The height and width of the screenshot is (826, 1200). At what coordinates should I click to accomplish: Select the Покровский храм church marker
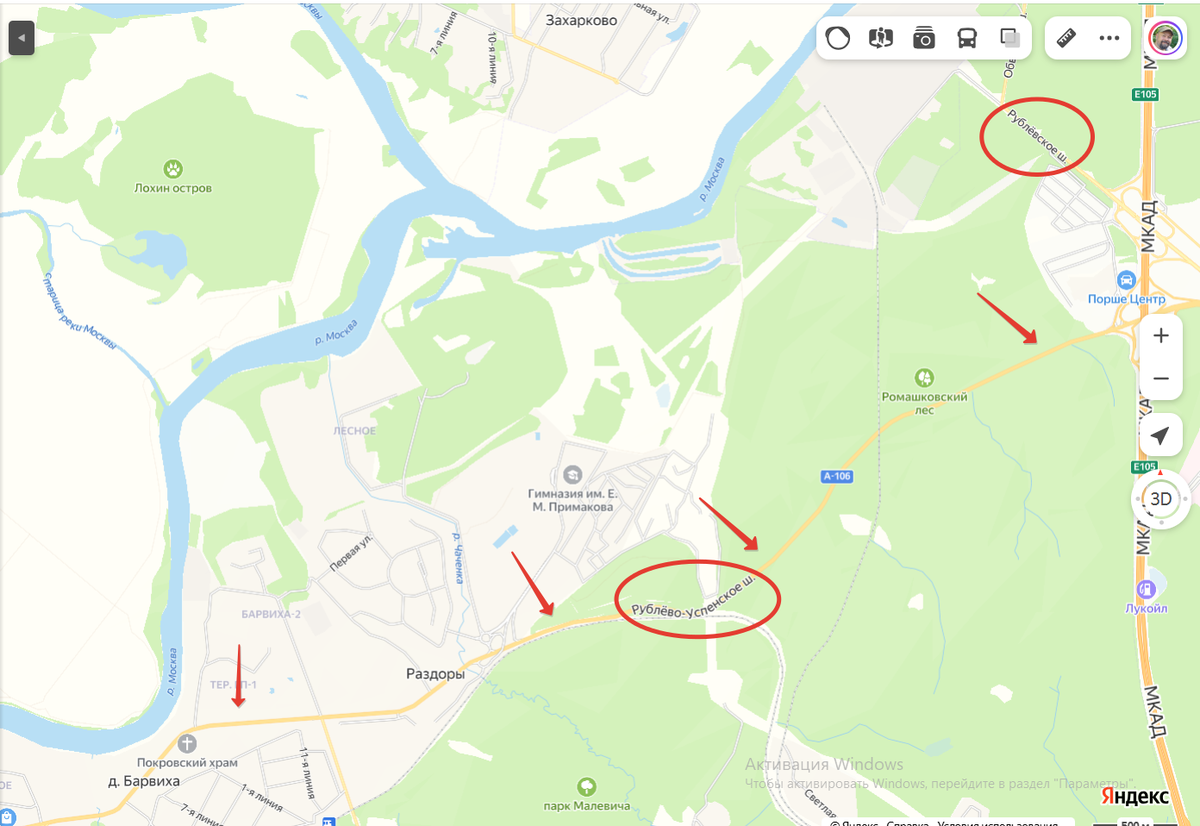[x=187, y=743]
